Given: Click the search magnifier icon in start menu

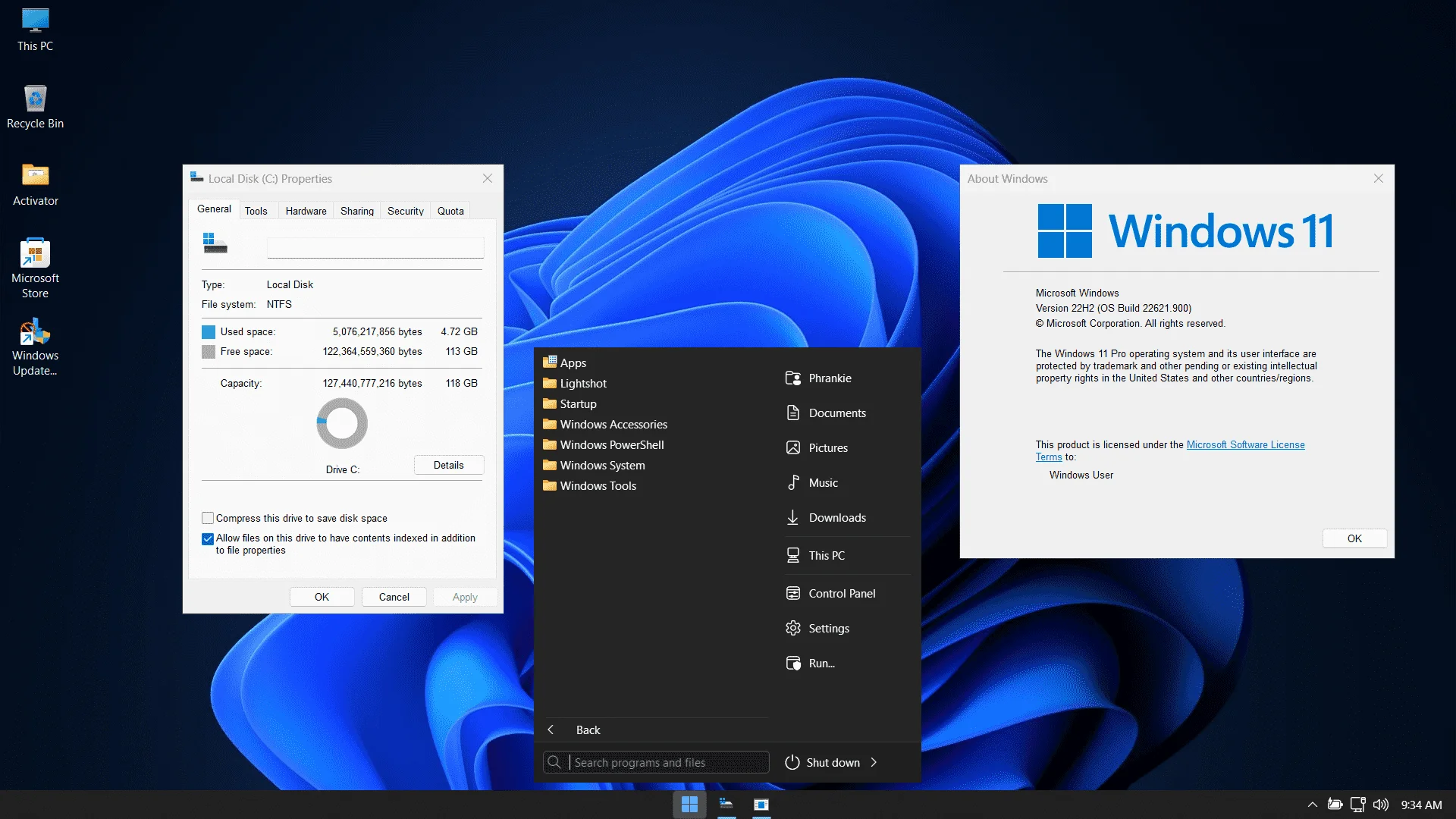Looking at the screenshot, I should pos(554,763).
